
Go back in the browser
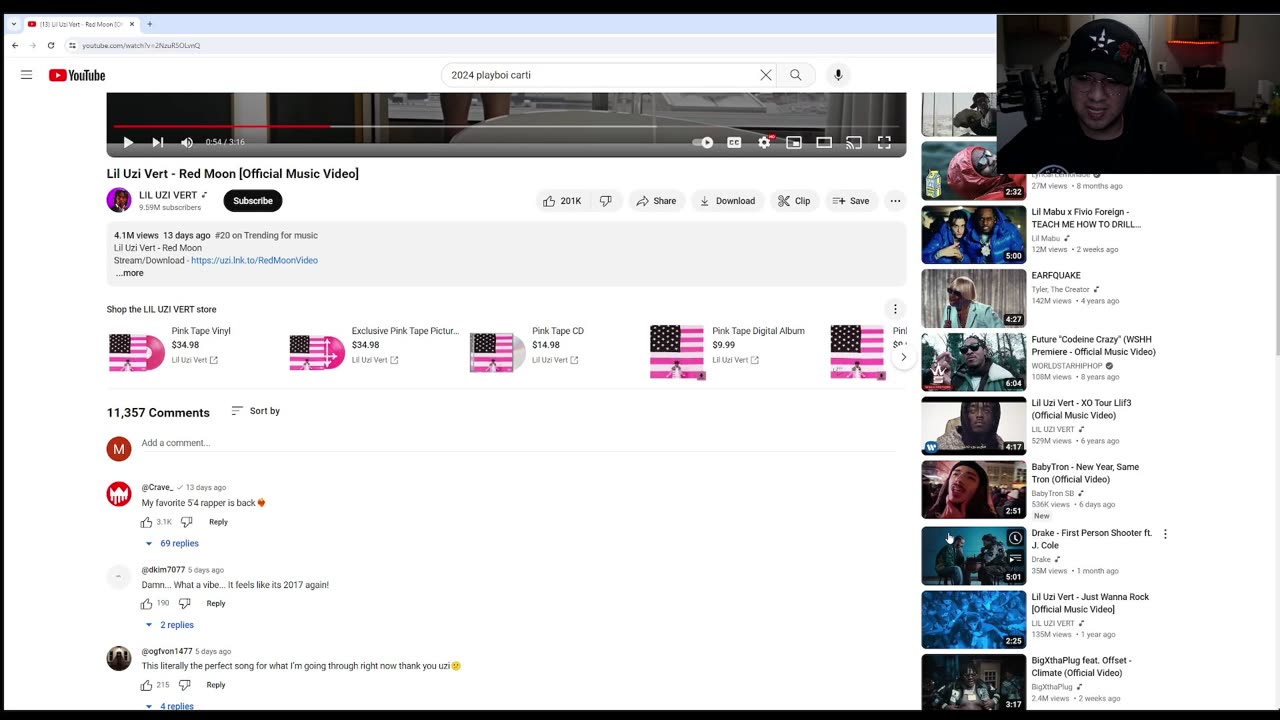tap(15, 45)
